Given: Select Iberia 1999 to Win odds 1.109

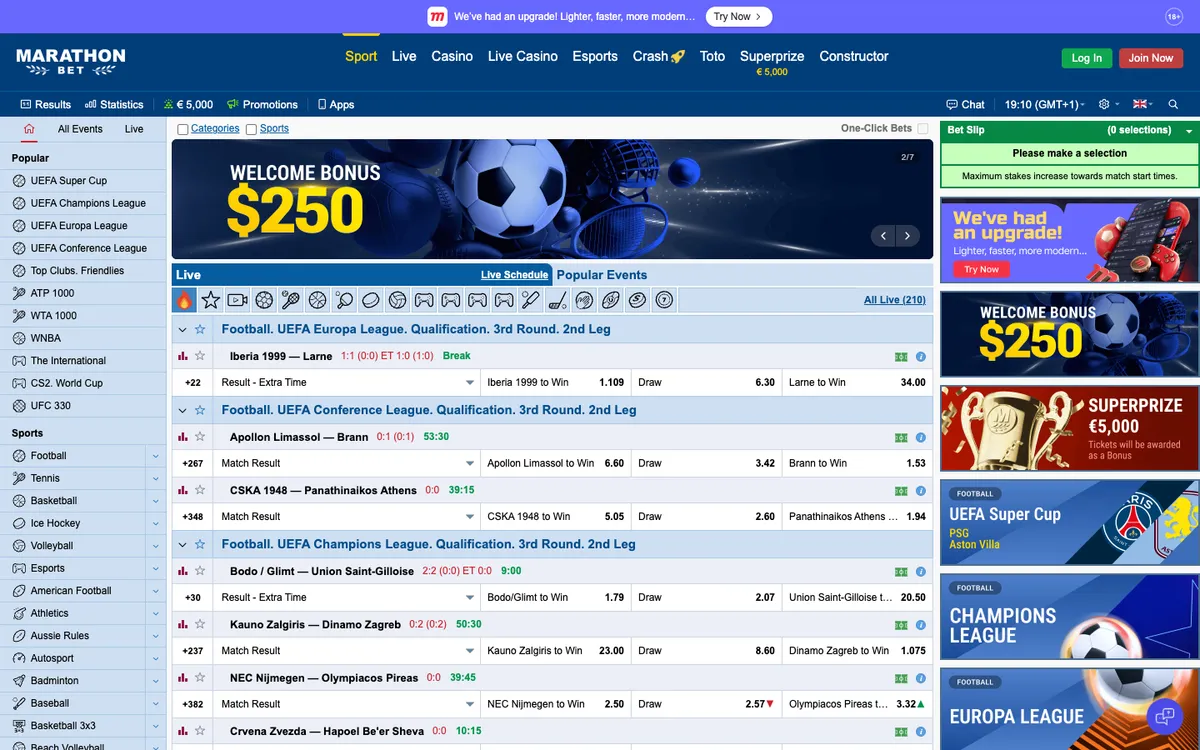Looking at the screenshot, I should pos(555,382).
